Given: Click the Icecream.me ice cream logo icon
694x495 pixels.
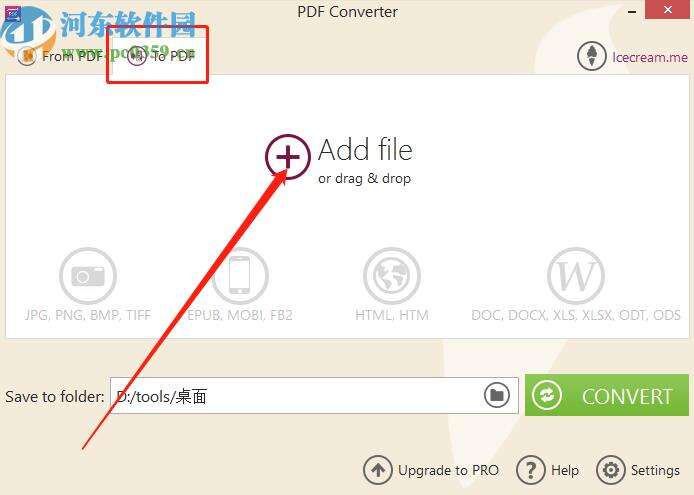Looking at the screenshot, I should 591,56.
